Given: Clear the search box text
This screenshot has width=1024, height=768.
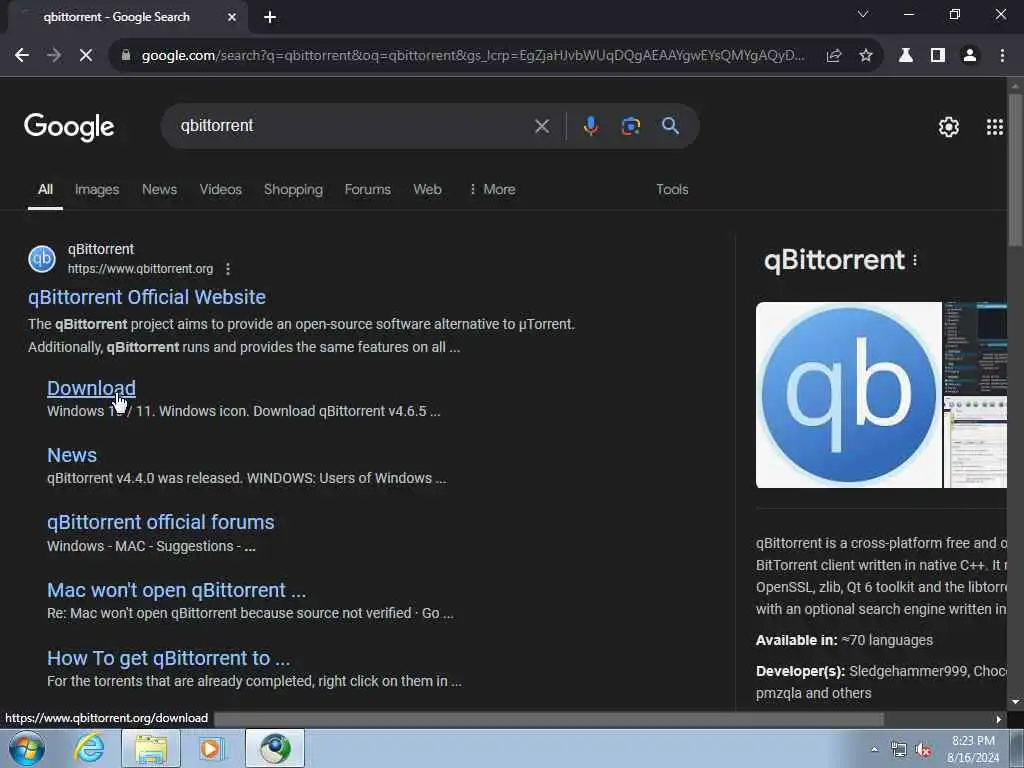Looking at the screenshot, I should point(542,126).
